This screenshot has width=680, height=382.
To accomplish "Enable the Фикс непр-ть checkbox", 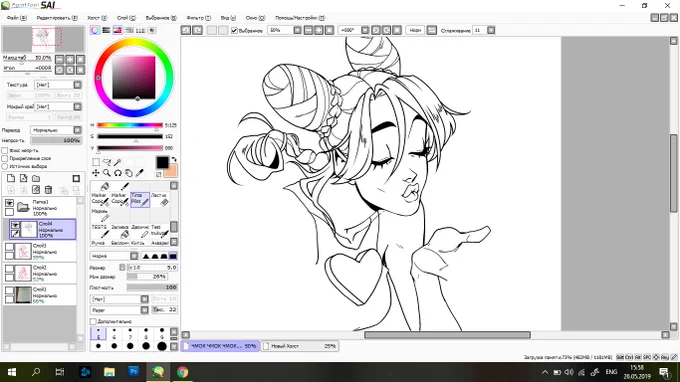I will [x=5, y=150].
